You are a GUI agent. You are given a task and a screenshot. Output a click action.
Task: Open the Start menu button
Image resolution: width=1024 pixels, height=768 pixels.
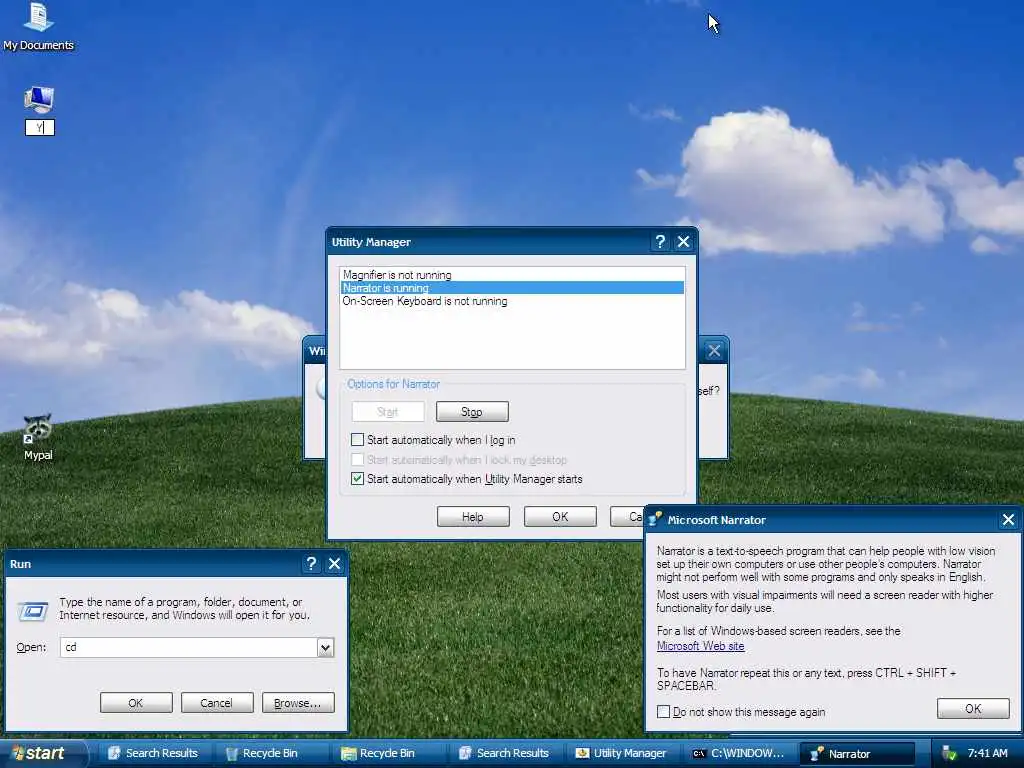coord(44,754)
